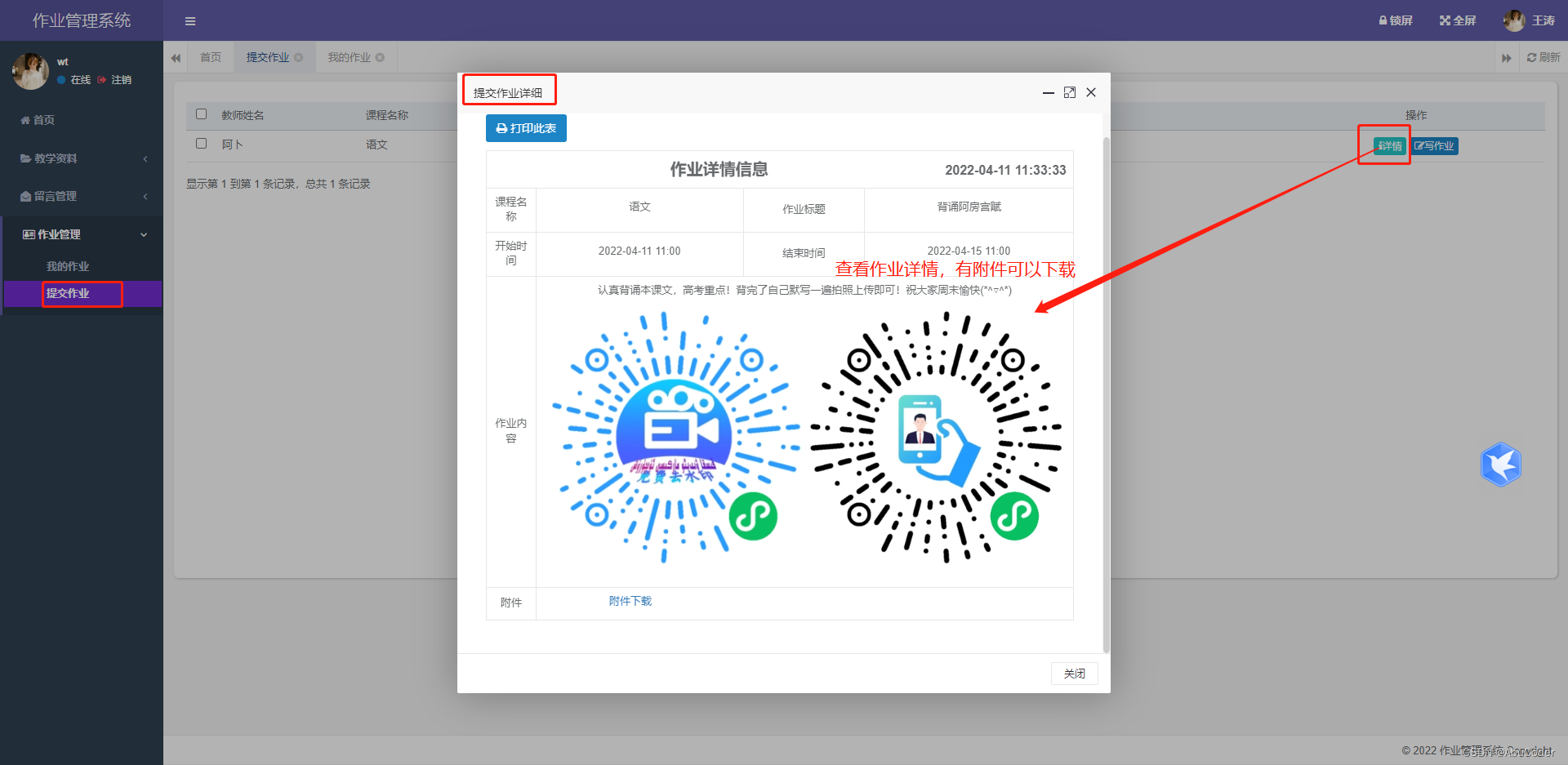Image resolution: width=1568 pixels, height=765 pixels.
Task: Click the 详情 button in the 操作 column
Action: [1389, 146]
